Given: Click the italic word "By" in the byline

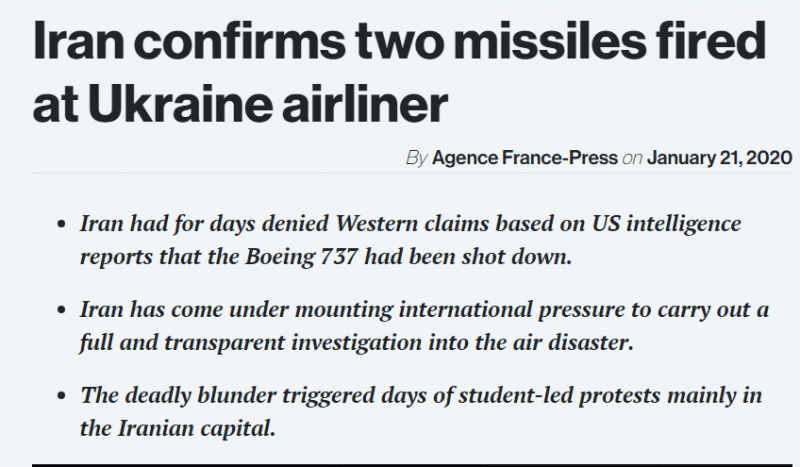Looking at the screenshot, I should coord(416,158).
